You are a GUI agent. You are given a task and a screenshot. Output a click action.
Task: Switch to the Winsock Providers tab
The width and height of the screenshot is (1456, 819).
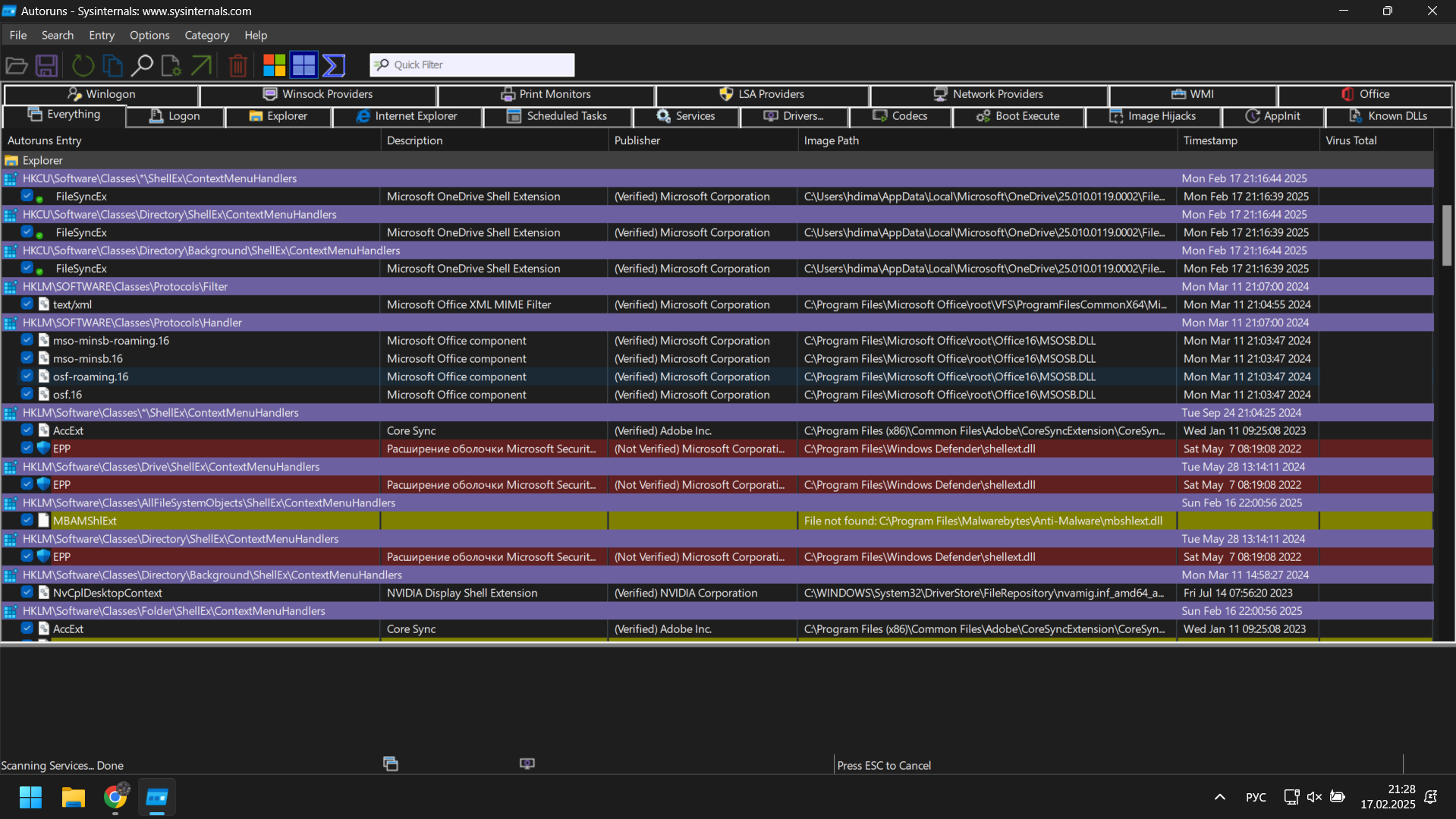[318, 94]
